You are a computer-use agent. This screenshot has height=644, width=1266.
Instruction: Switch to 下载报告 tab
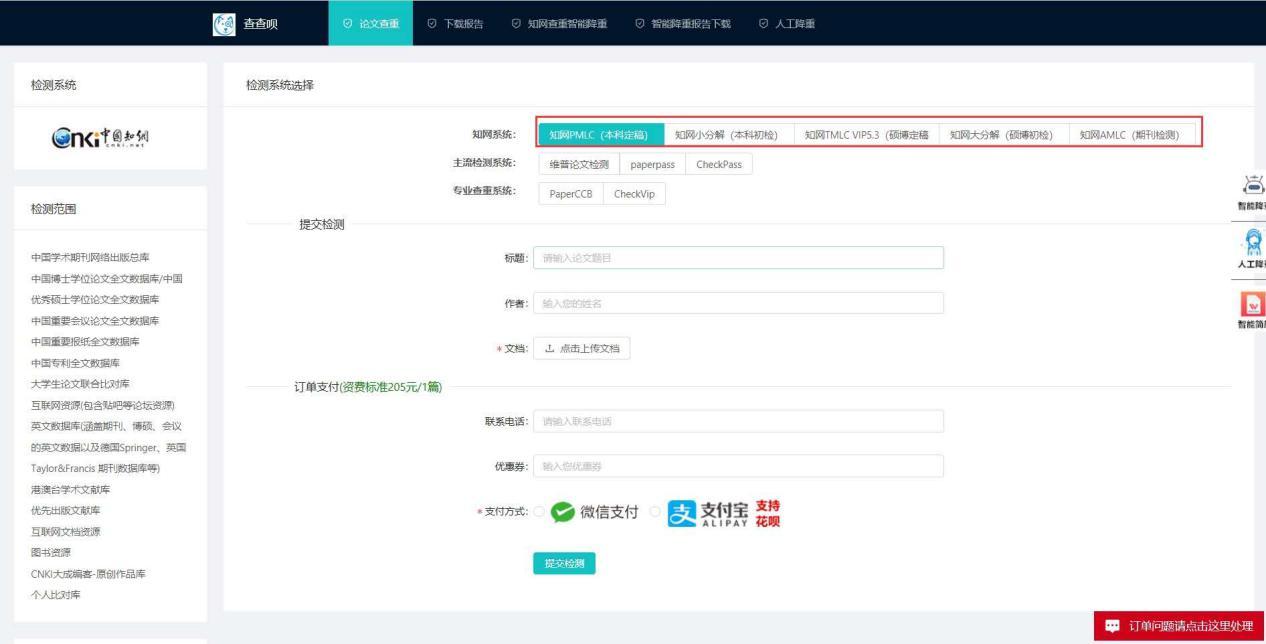pos(455,23)
